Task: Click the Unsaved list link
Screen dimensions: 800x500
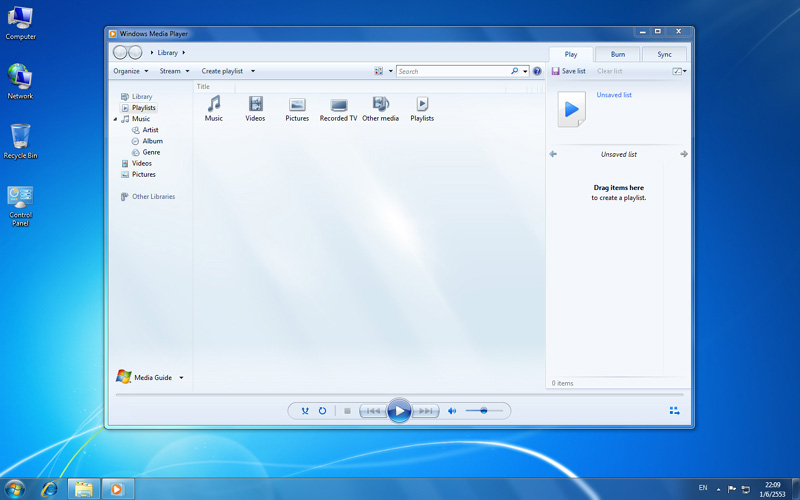Action: click(x=614, y=95)
